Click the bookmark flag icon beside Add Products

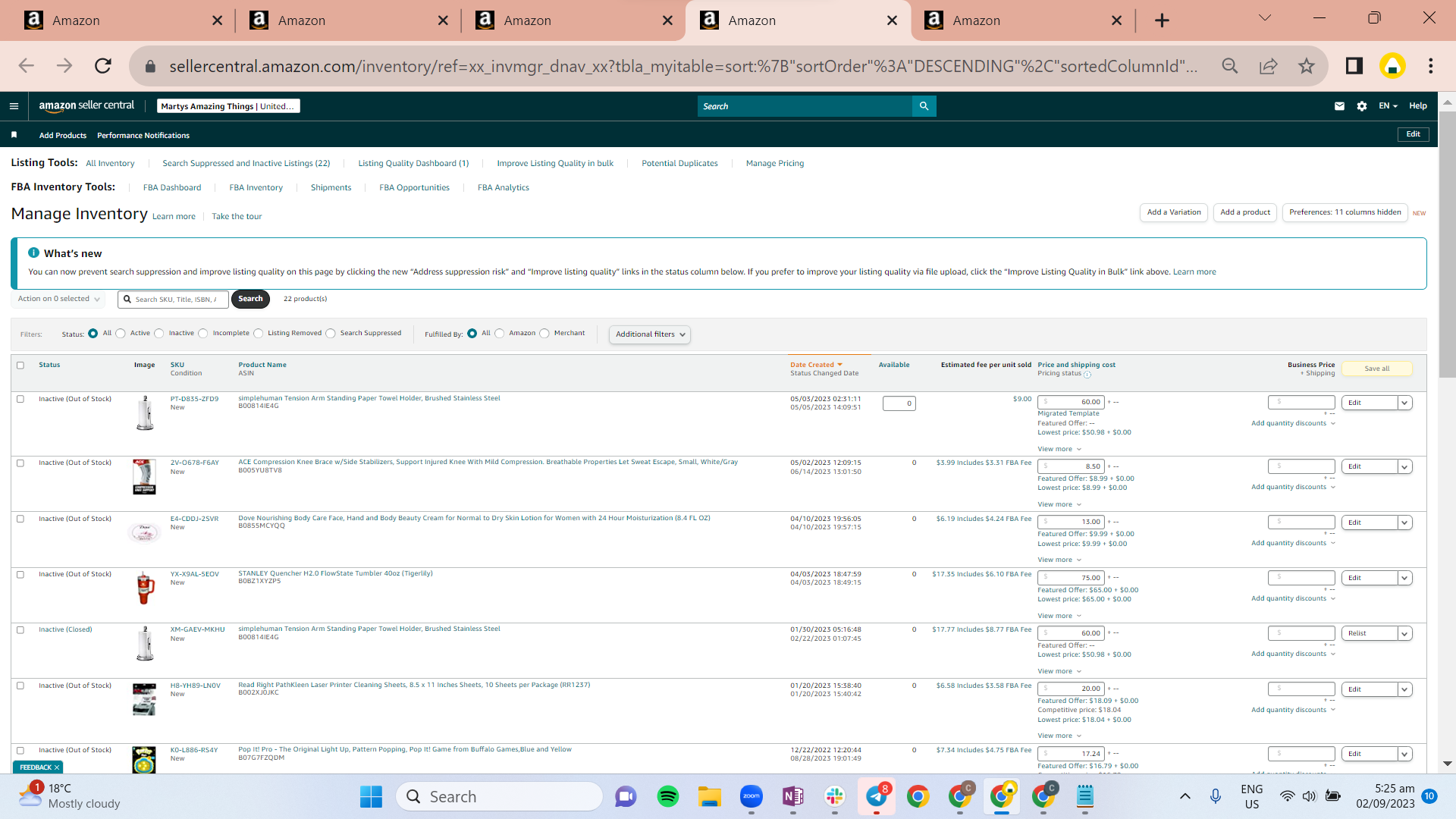point(14,135)
